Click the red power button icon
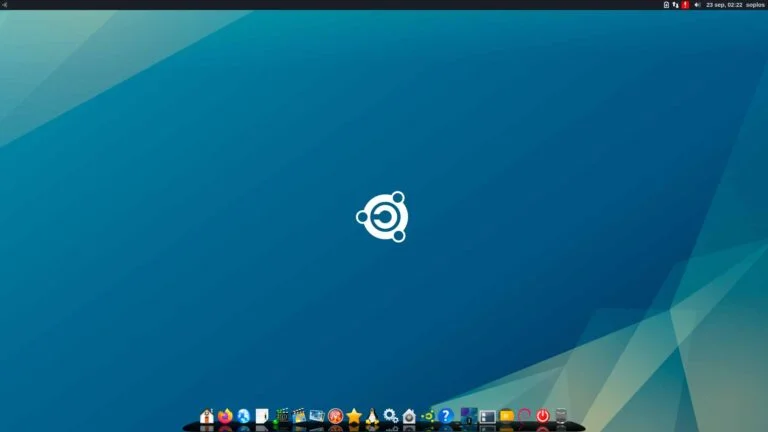The image size is (768, 432). [x=543, y=416]
